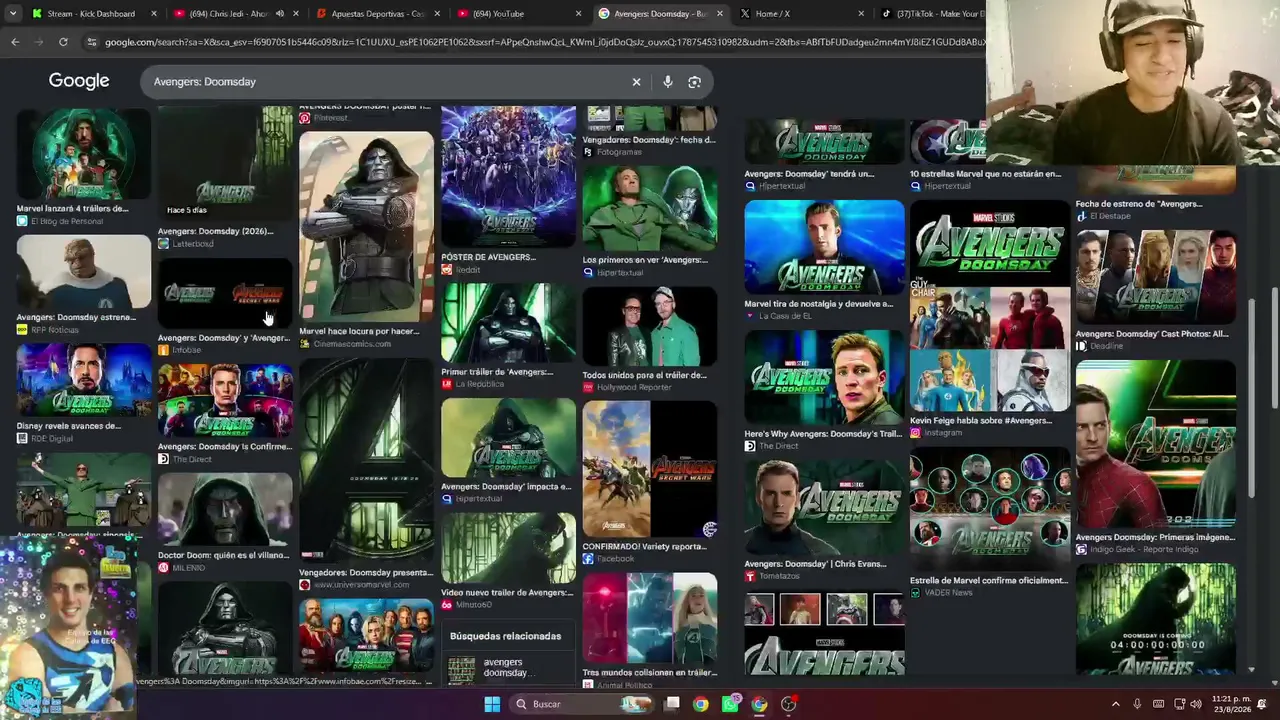Open the 'Vengadores: Doomsday presenta' poster image
The image size is (1280, 720).
tap(367, 461)
